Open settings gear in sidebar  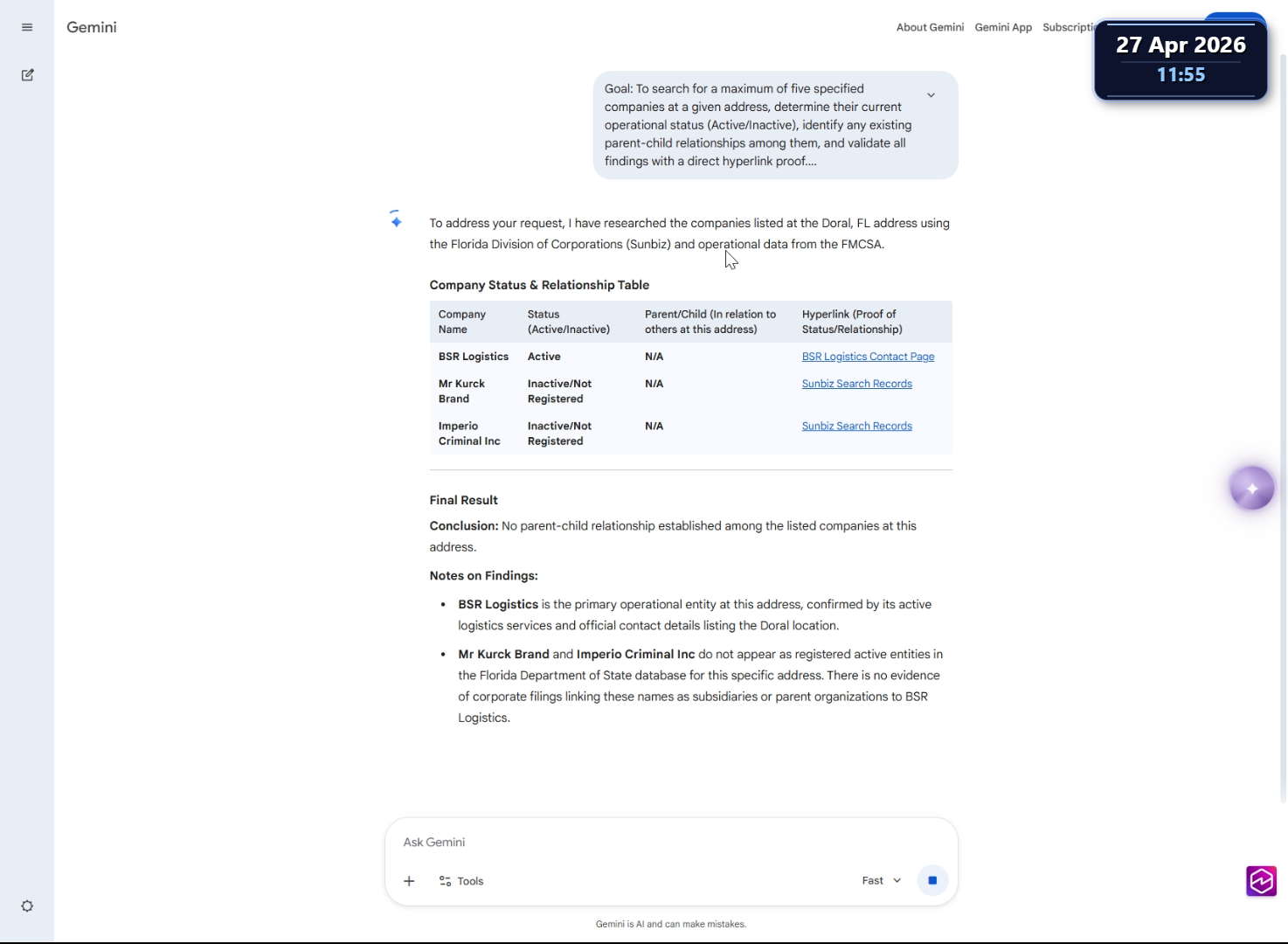tap(27, 906)
